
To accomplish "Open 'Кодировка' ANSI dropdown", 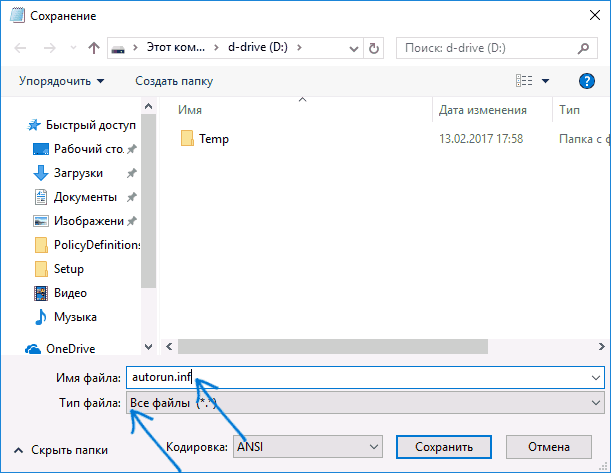I will tap(308, 447).
